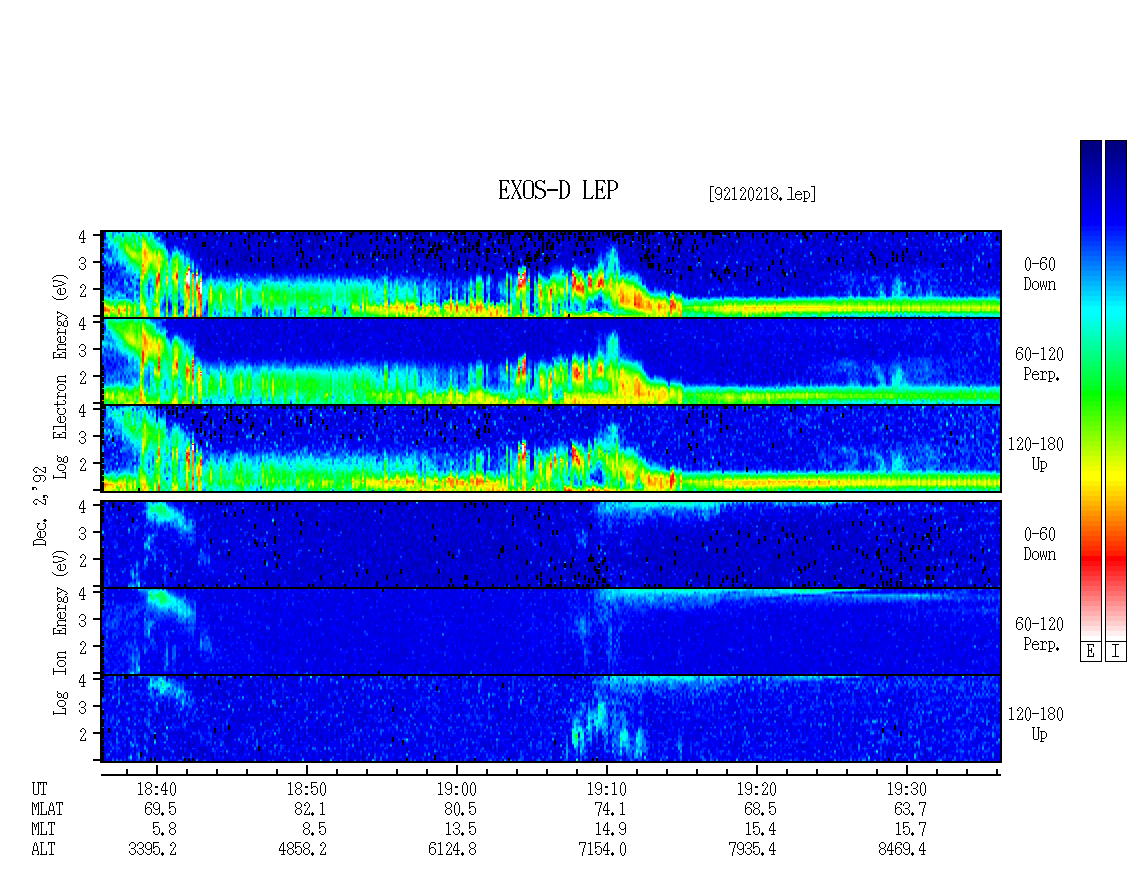Select the ion 60-120 Perp. spectrogram panel
Viewport: 1130px width, 875px height.
pos(551,631)
